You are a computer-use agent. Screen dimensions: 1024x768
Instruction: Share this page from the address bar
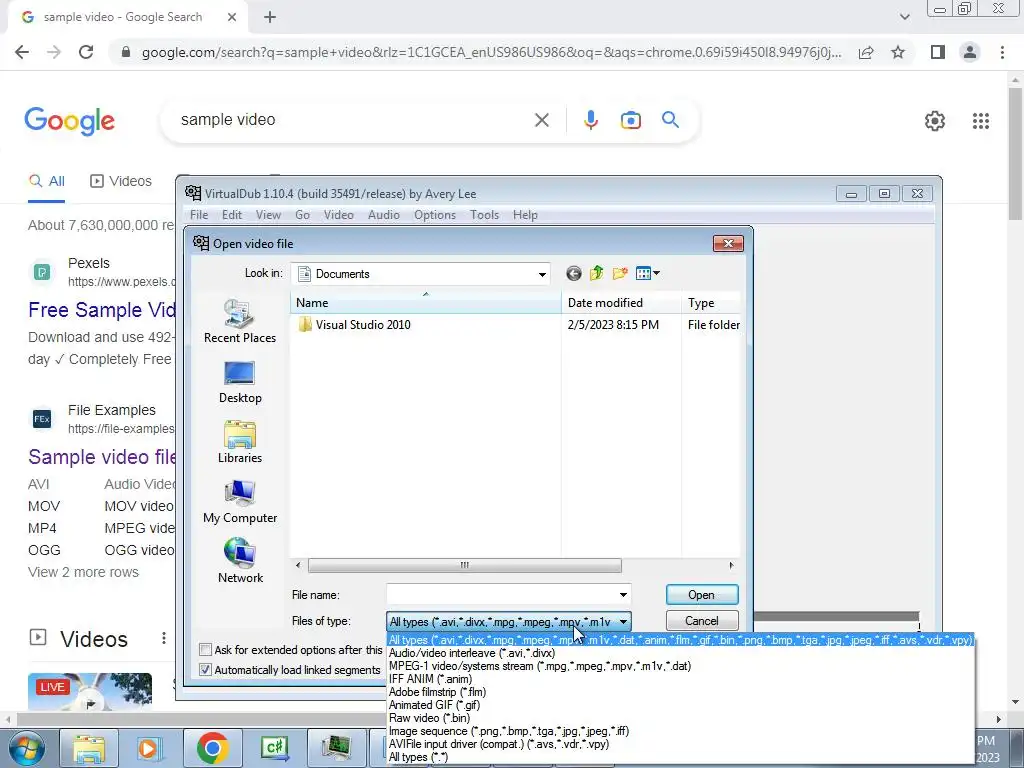[866, 52]
